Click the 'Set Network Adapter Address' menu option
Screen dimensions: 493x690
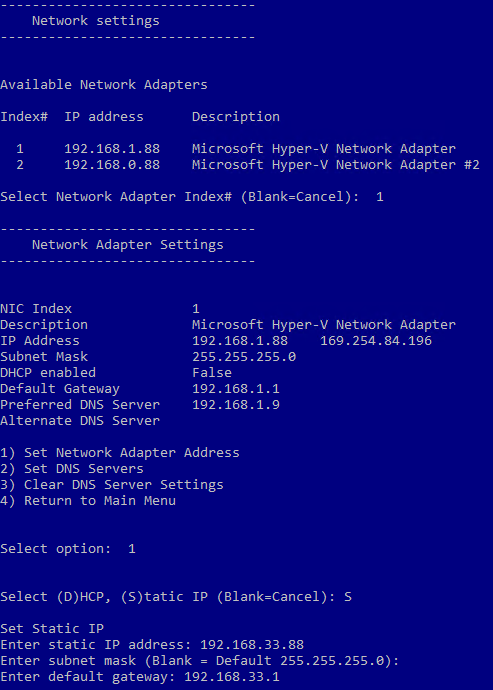click(x=120, y=452)
